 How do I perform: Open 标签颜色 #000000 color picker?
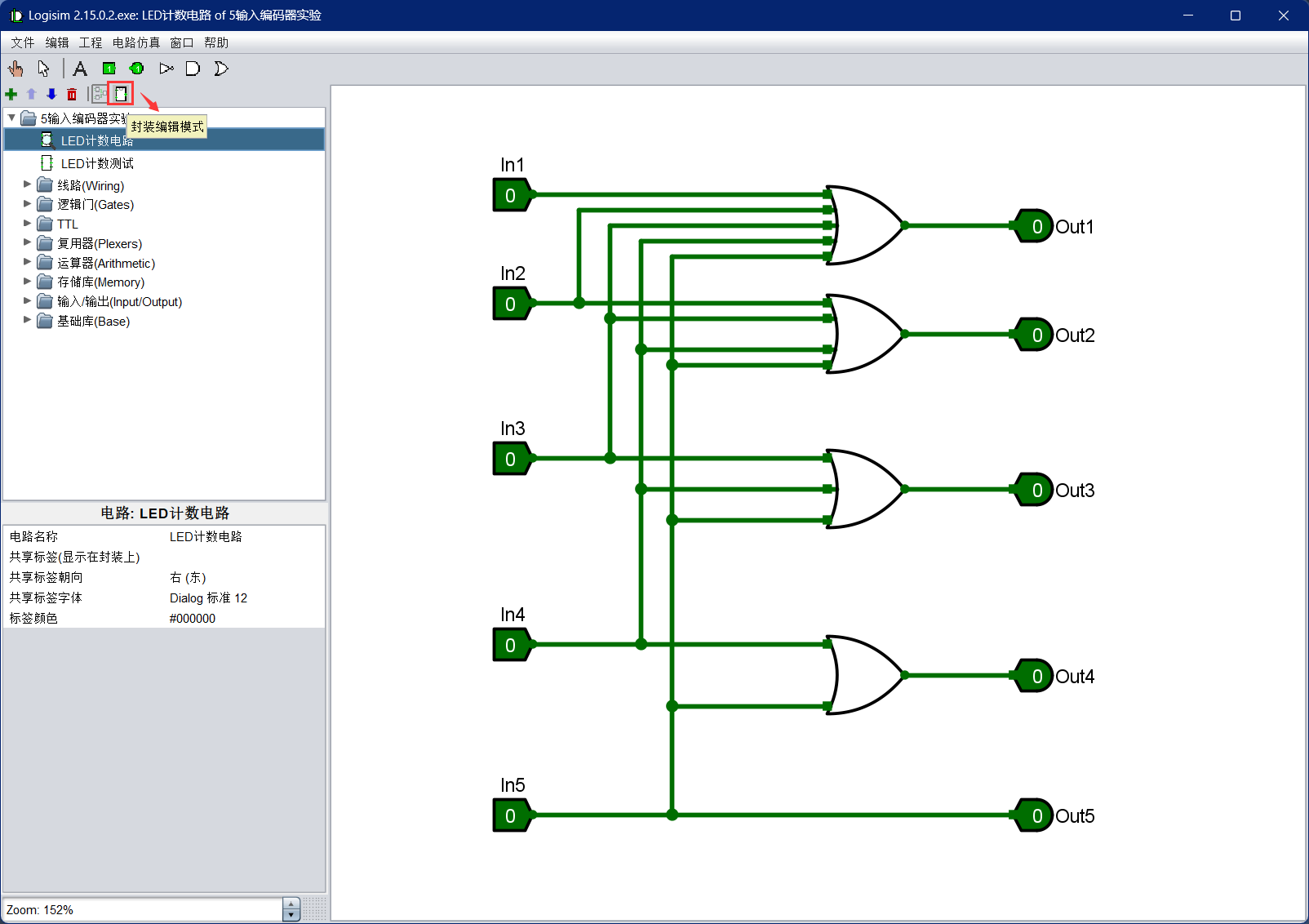[246, 618]
